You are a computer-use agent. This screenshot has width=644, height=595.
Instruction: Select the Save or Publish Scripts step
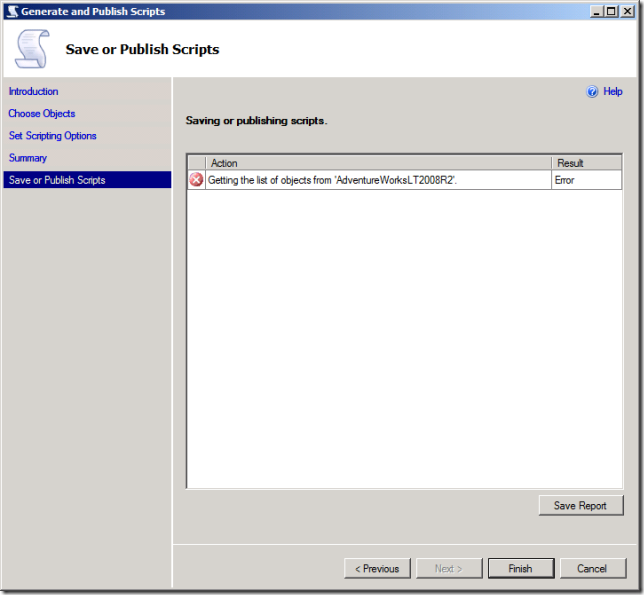[87, 180]
